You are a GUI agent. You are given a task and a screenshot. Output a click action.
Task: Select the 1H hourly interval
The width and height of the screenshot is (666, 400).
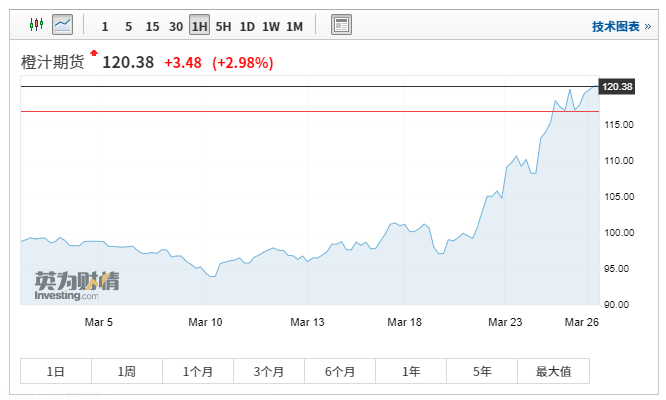pyautogui.click(x=199, y=26)
